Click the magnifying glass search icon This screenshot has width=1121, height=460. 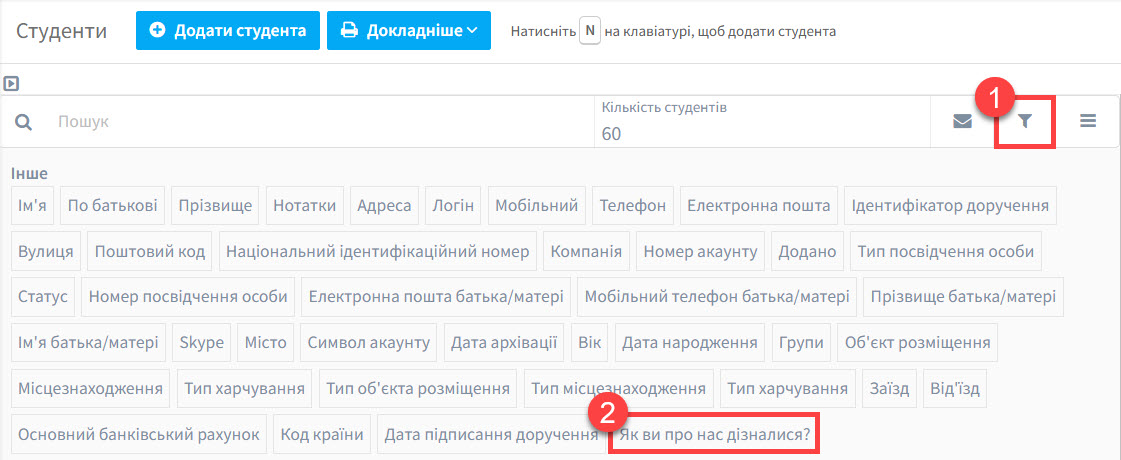[x=25, y=122]
